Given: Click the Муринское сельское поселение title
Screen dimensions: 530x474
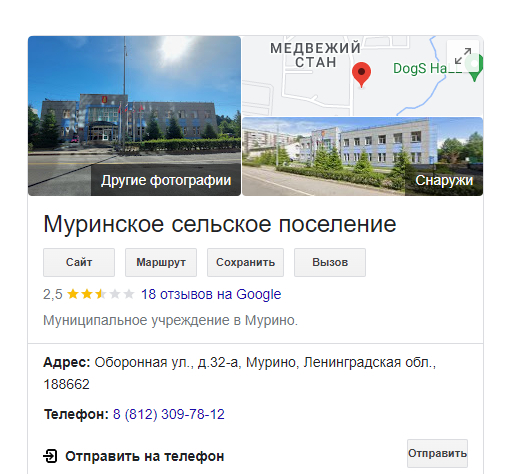Looking at the screenshot, I should point(220,224).
